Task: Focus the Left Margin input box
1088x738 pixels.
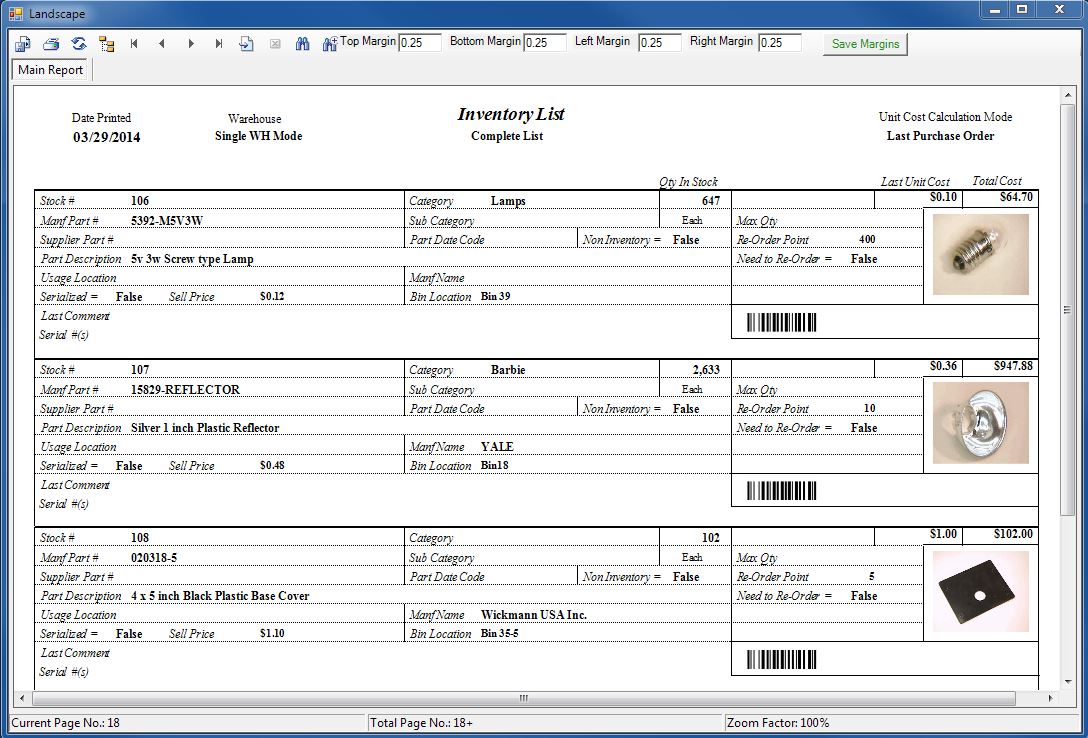Action: [x=659, y=43]
